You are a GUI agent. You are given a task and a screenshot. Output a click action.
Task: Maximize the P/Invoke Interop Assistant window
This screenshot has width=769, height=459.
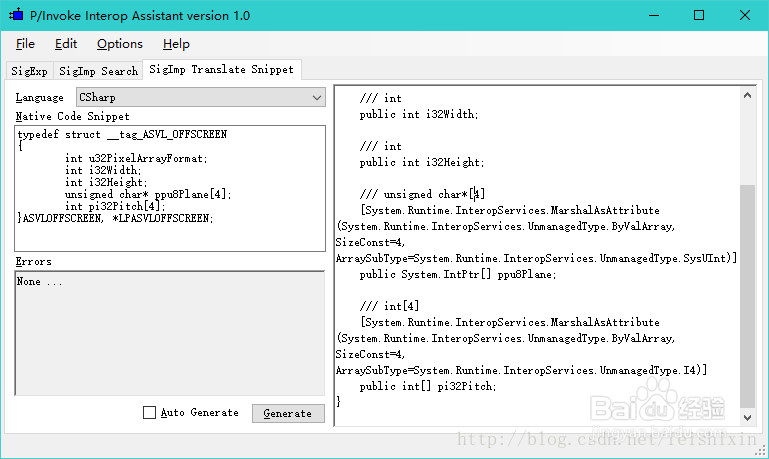pos(699,15)
